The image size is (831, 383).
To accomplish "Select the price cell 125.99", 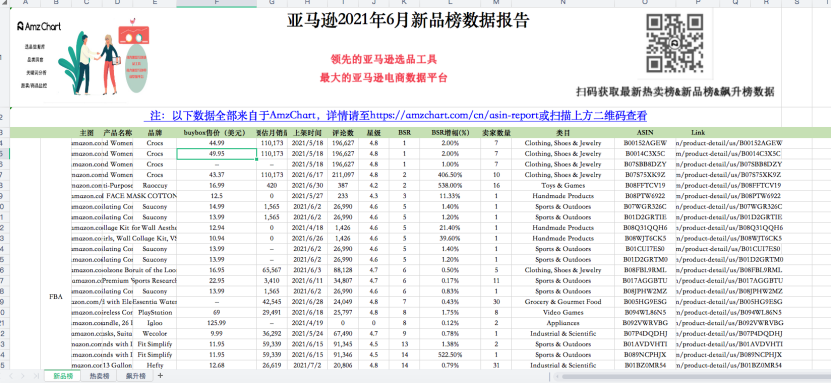I will point(216,323).
